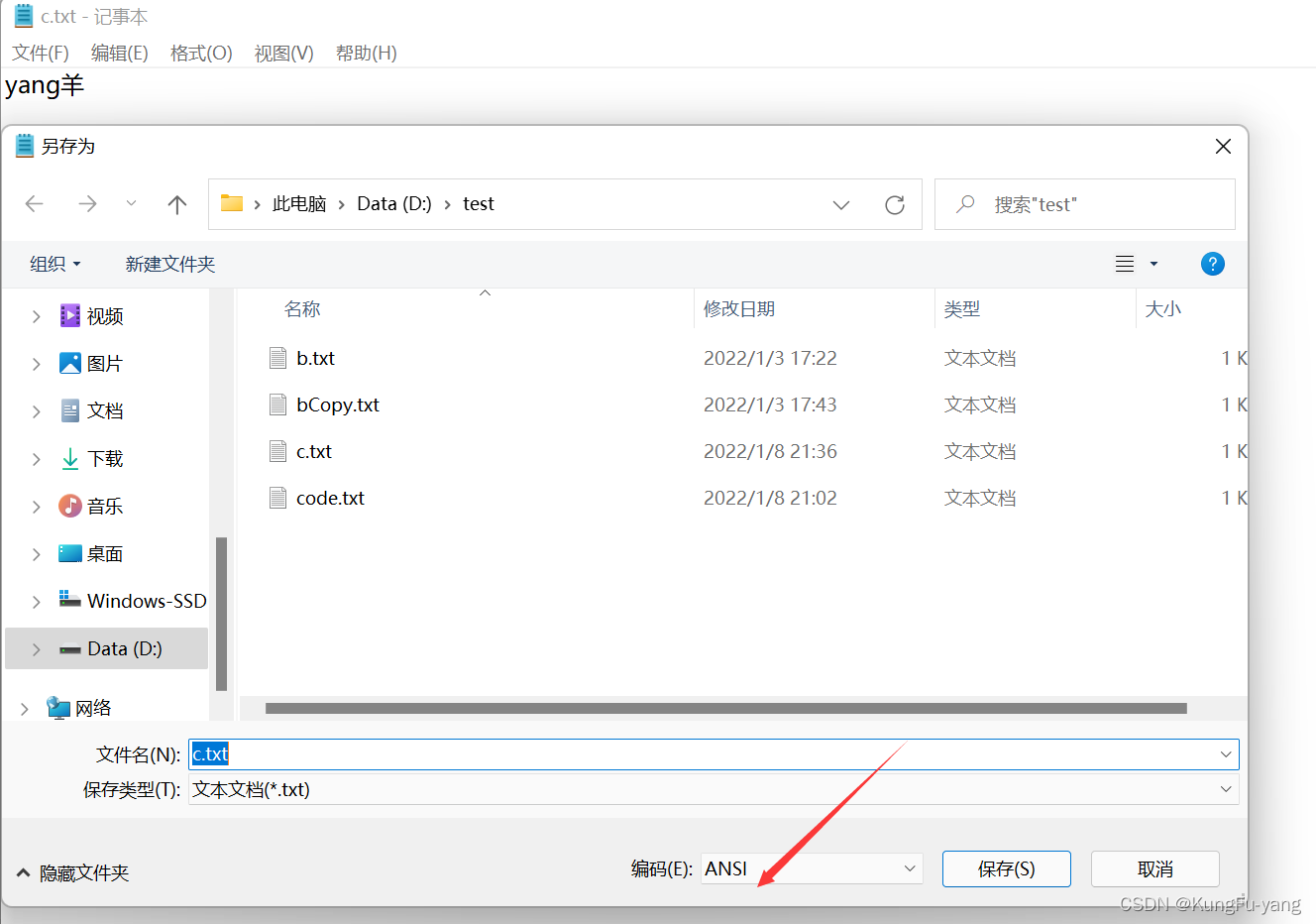Click the Back navigation arrow

[35, 204]
